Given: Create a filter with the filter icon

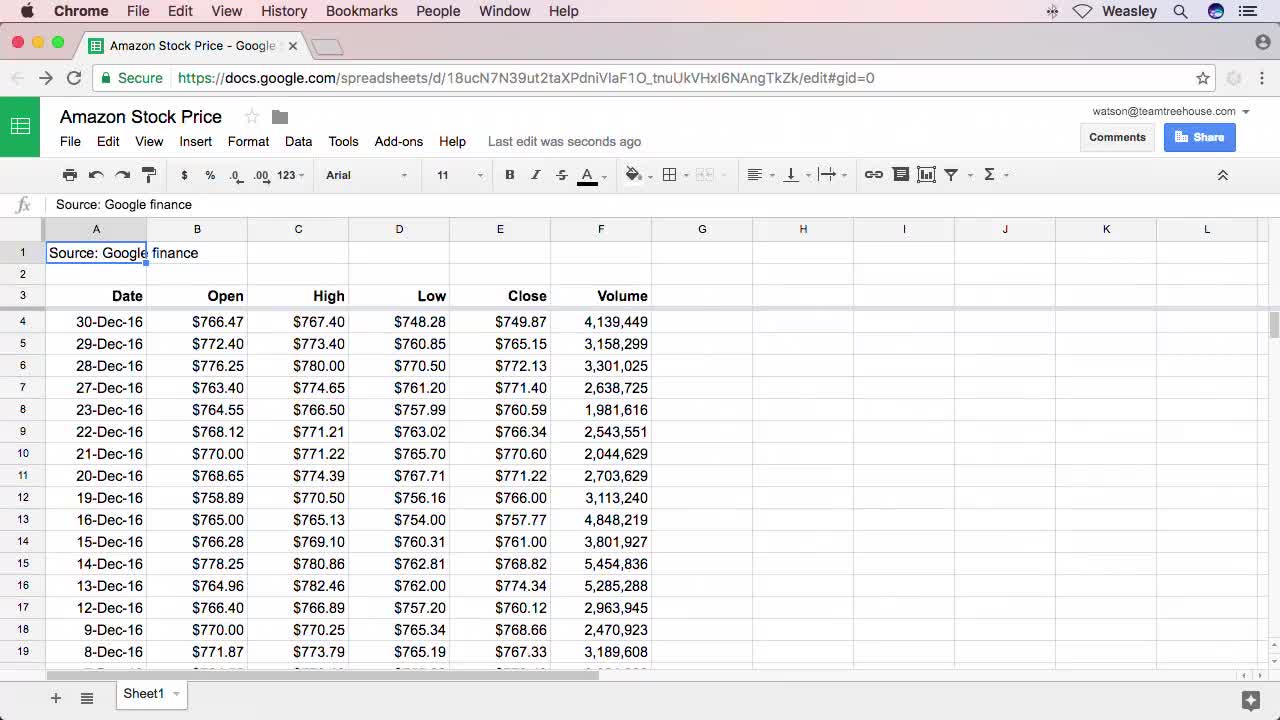Looking at the screenshot, I should [945, 174].
